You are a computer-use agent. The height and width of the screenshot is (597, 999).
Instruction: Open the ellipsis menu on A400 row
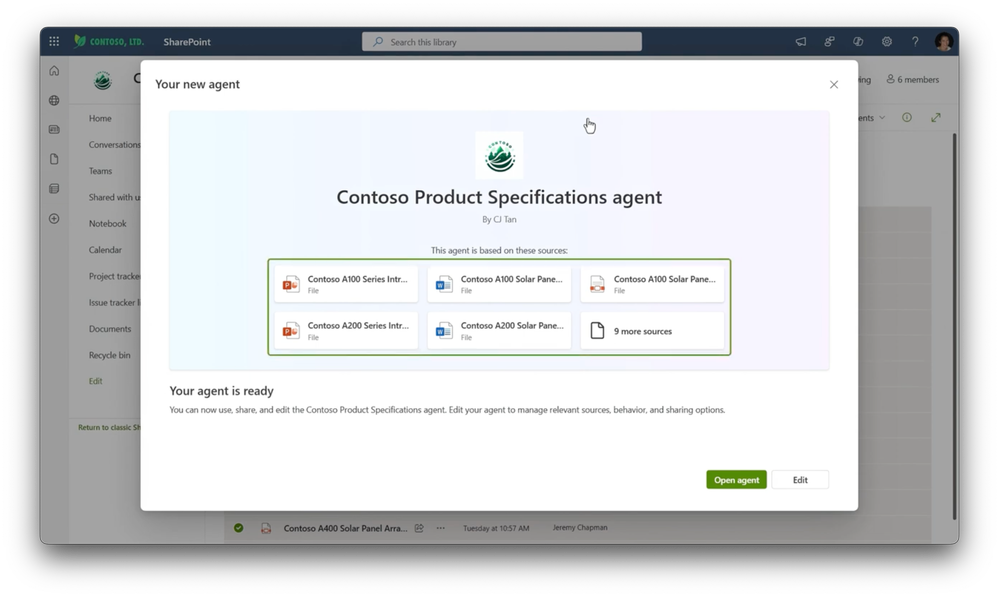(x=440, y=528)
